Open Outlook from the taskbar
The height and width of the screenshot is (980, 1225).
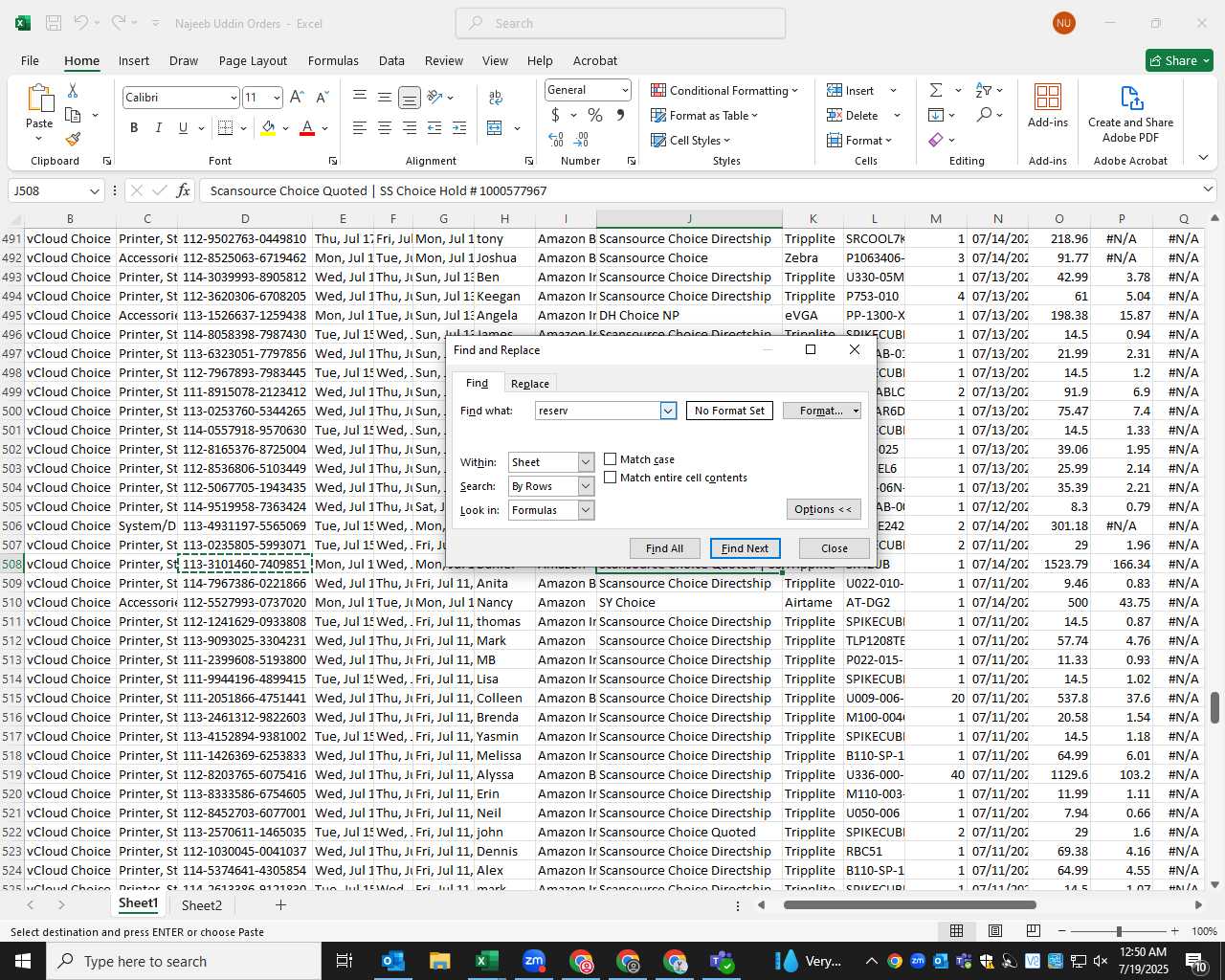pyautogui.click(x=393, y=961)
